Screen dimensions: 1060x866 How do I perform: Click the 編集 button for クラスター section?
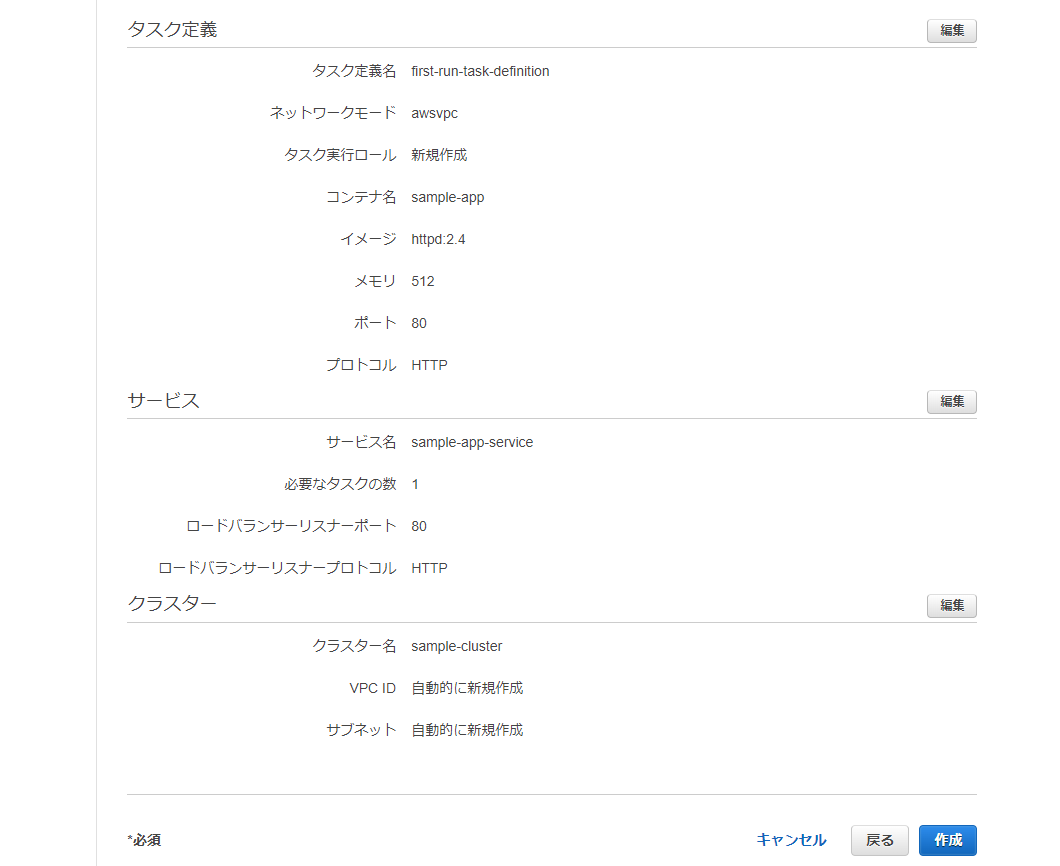click(x=951, y=606)
